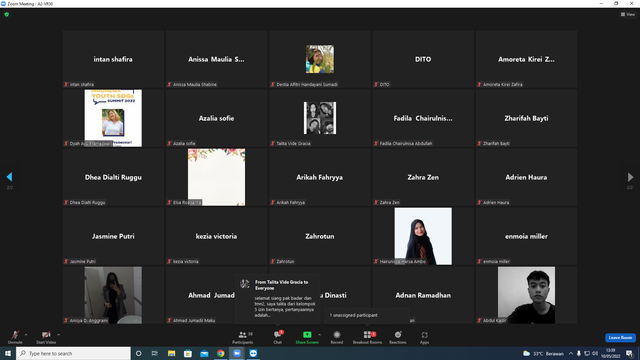Open Cortana circle icon on taskbar
Screen dimensions: 640x360
(138, 353)
